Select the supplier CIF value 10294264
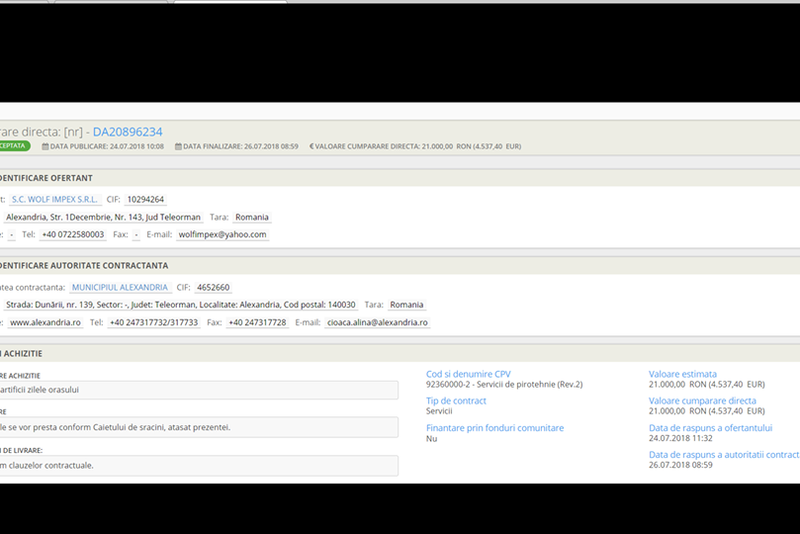Viewport: 800px width, 534px height. click(x=146, y=199)
